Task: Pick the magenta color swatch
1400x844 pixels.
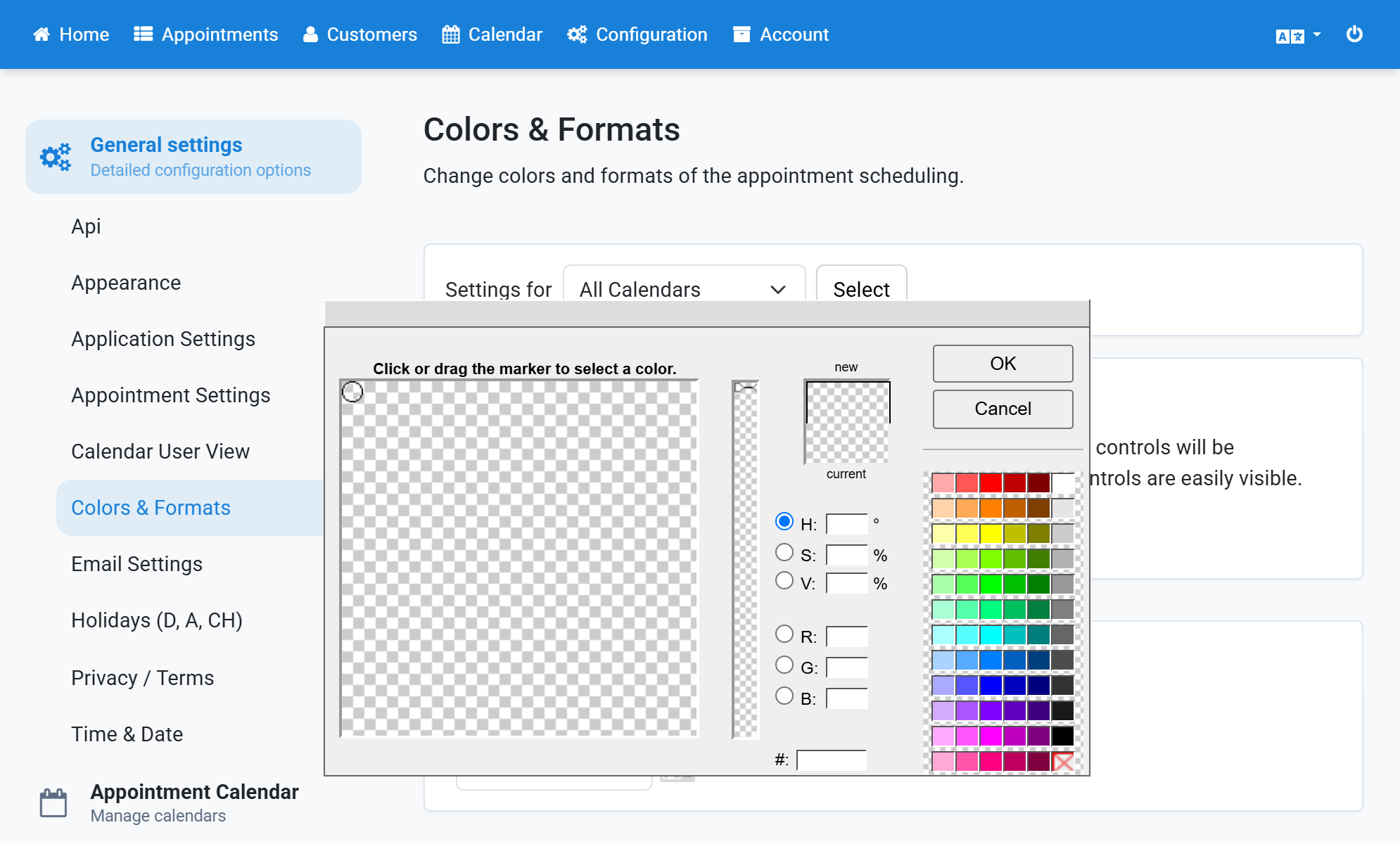Action: click(991, 736)
